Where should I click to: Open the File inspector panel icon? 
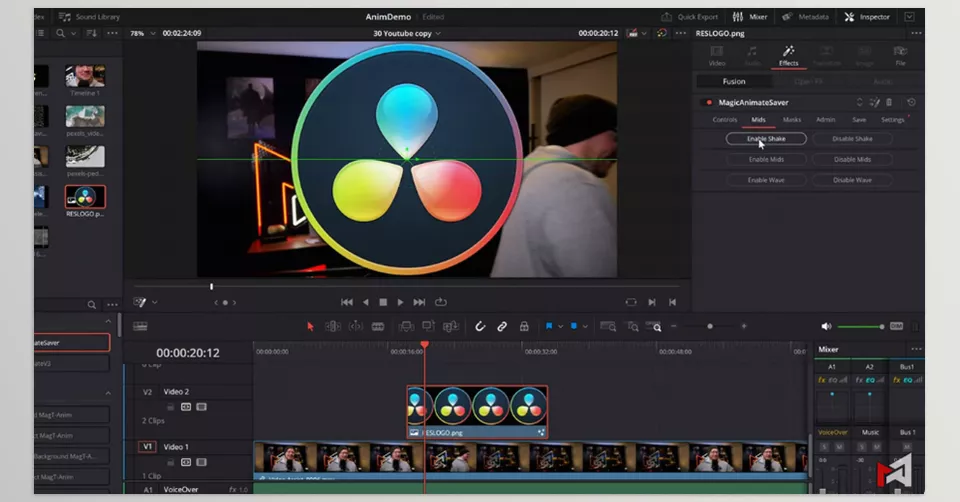click(900, 55)
